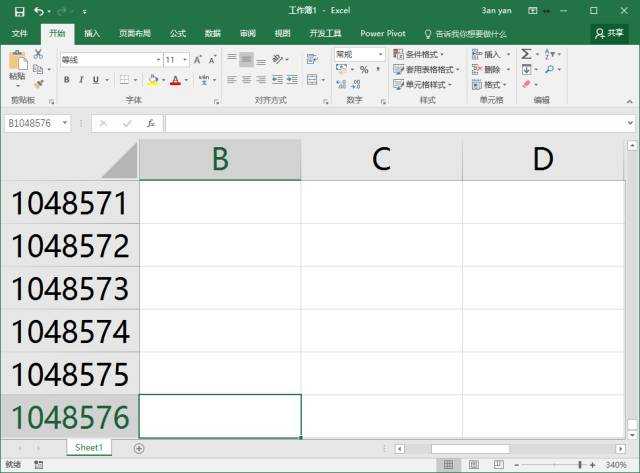The image size is (640, 473).
Task: Click the Clear eraser icon
Action: pyautogui.click(x=527, y=84)
